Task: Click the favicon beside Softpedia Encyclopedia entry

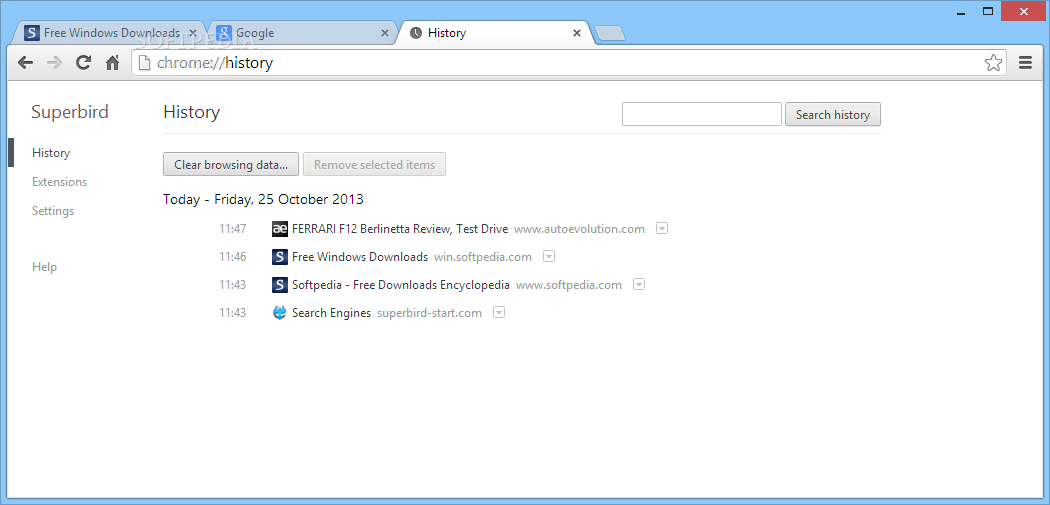Action: (x=280, y=285)
